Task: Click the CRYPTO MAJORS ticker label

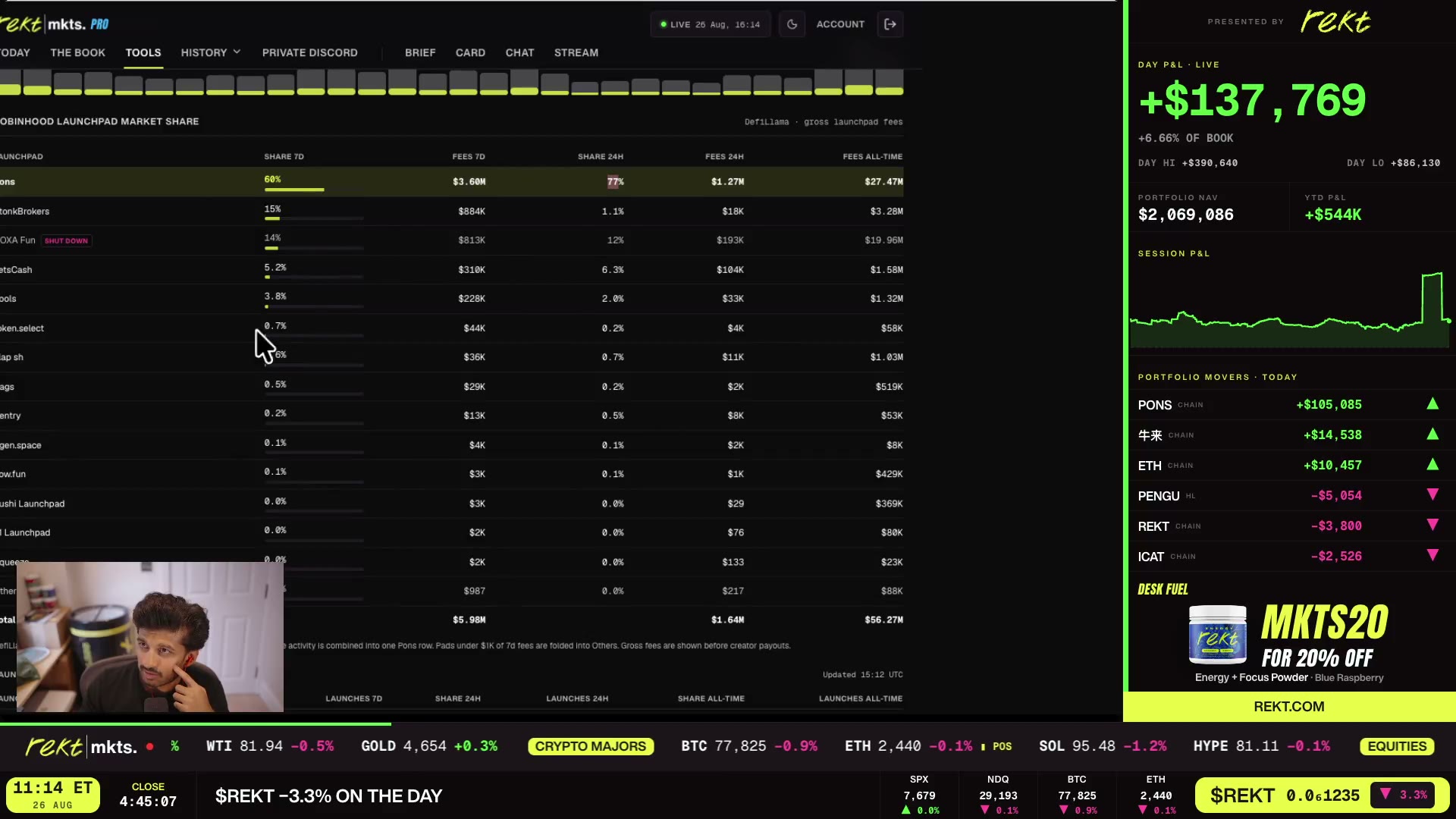Action: point(591,747)
